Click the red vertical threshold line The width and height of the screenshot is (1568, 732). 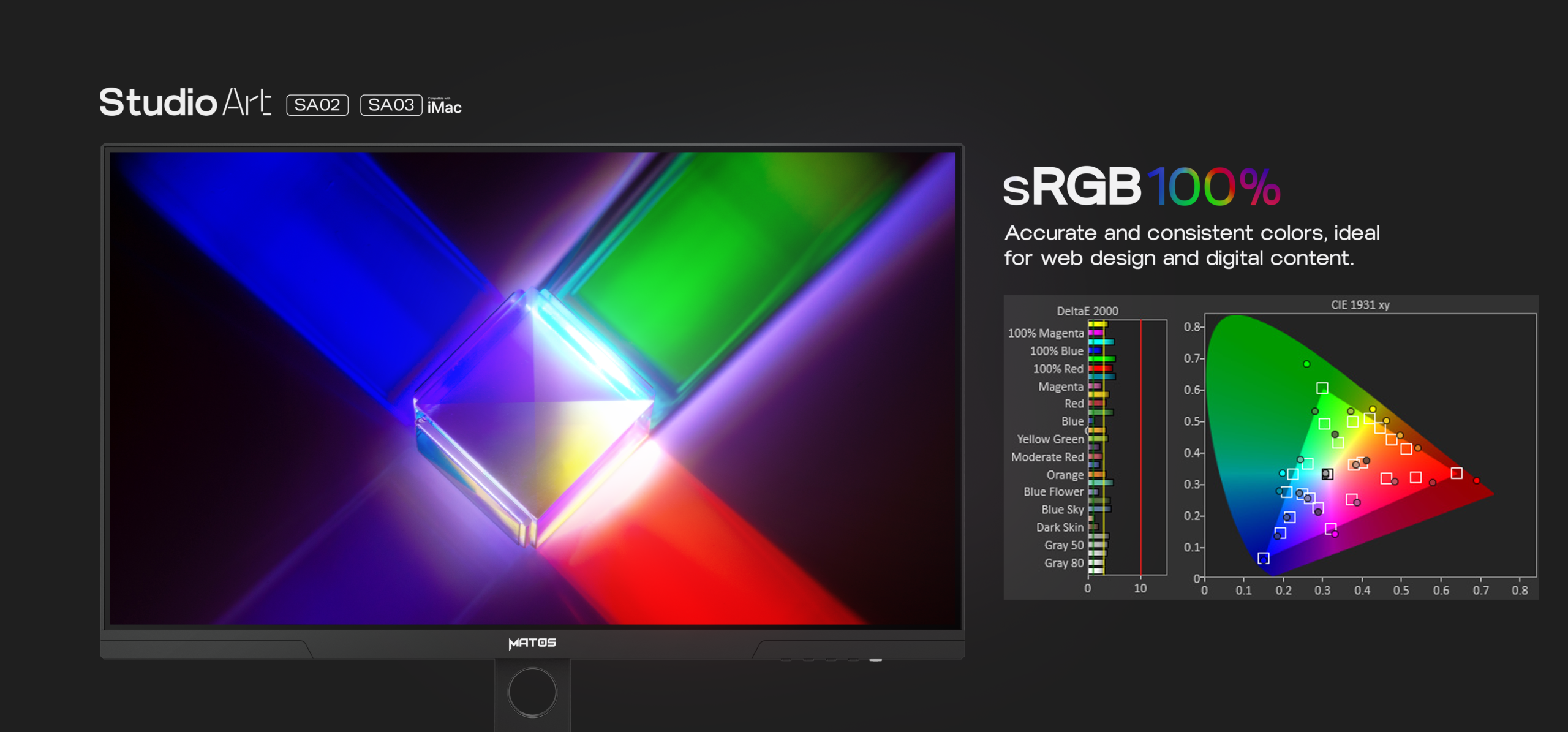coord(1140,447)
